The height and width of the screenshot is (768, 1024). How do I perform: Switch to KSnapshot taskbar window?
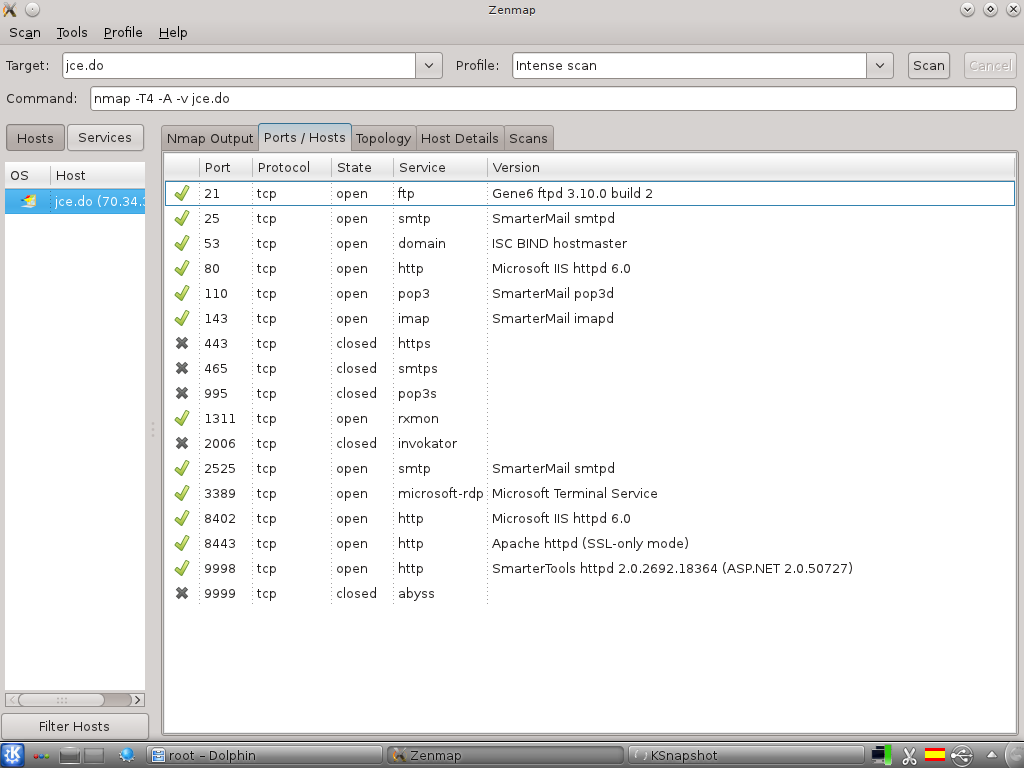[746, 756]
